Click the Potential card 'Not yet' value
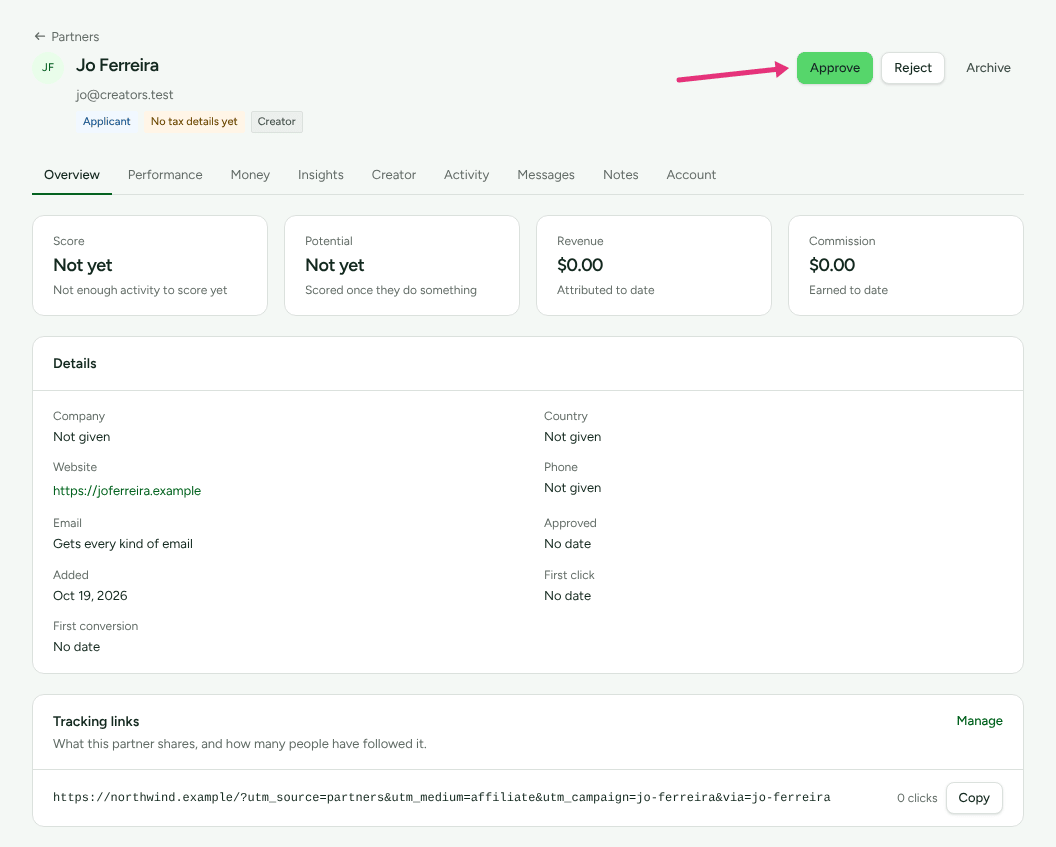The height and width of the screenshot is (847, 1056). [335, 265]
